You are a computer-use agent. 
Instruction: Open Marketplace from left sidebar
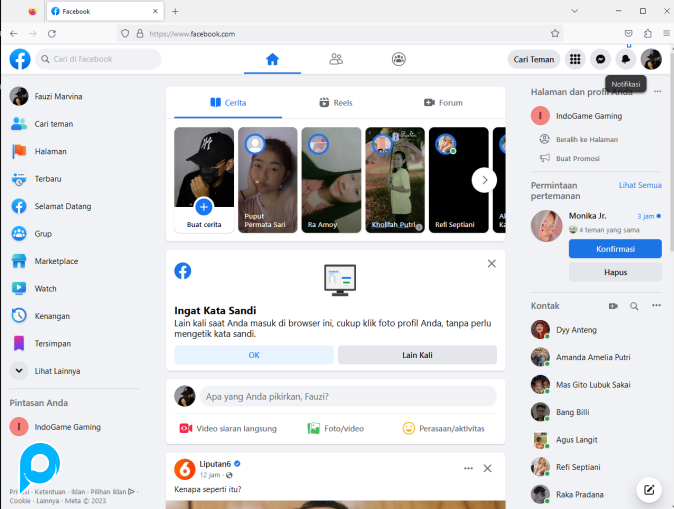pyautogui.click(x=57, y=261)
